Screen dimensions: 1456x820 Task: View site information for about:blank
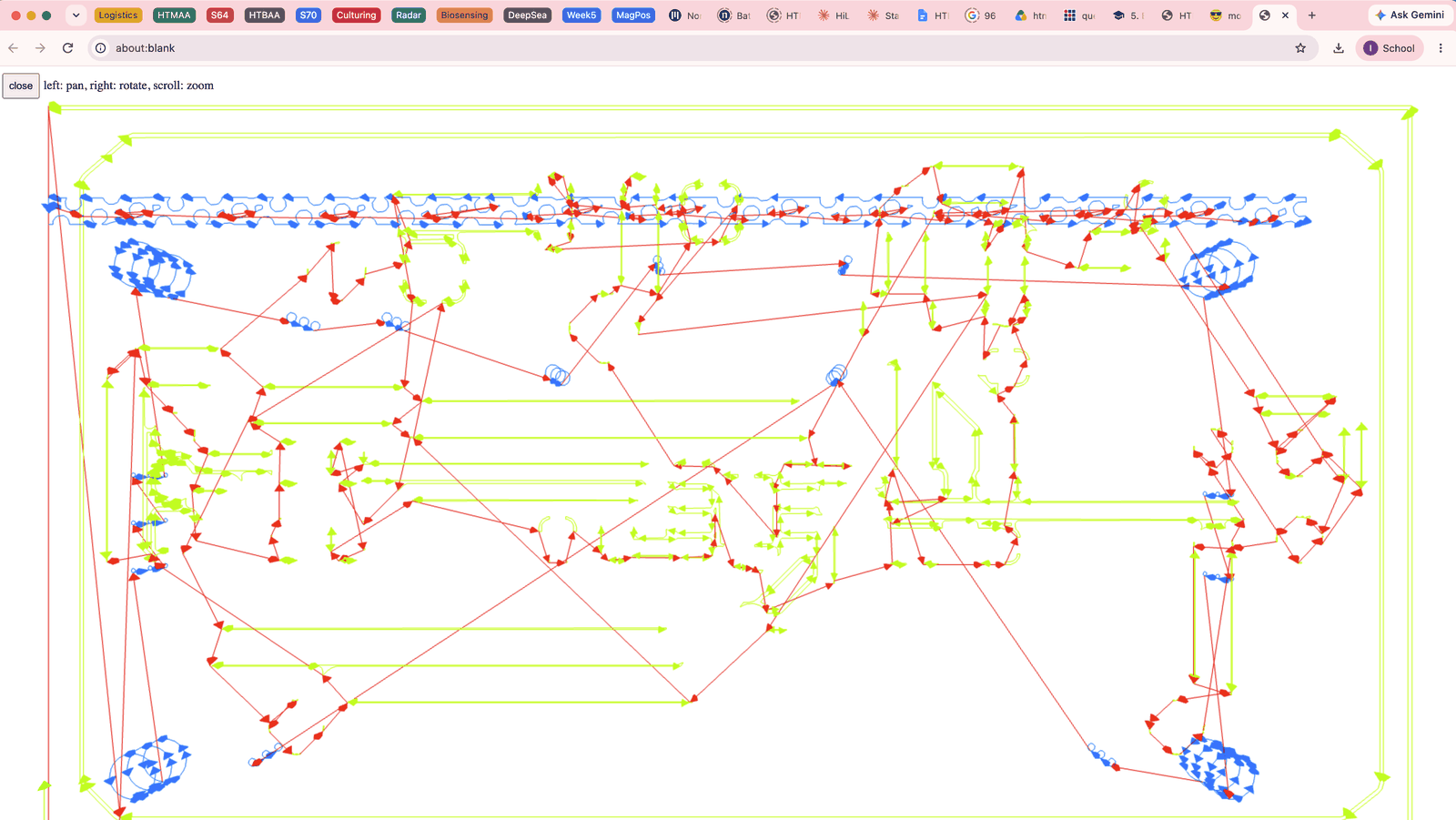click(x=101, y=48)
